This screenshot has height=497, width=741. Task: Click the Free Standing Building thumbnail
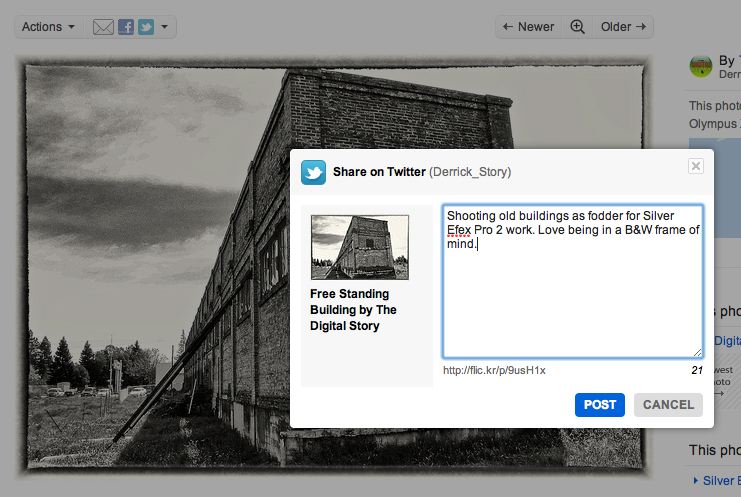(360, 247)
